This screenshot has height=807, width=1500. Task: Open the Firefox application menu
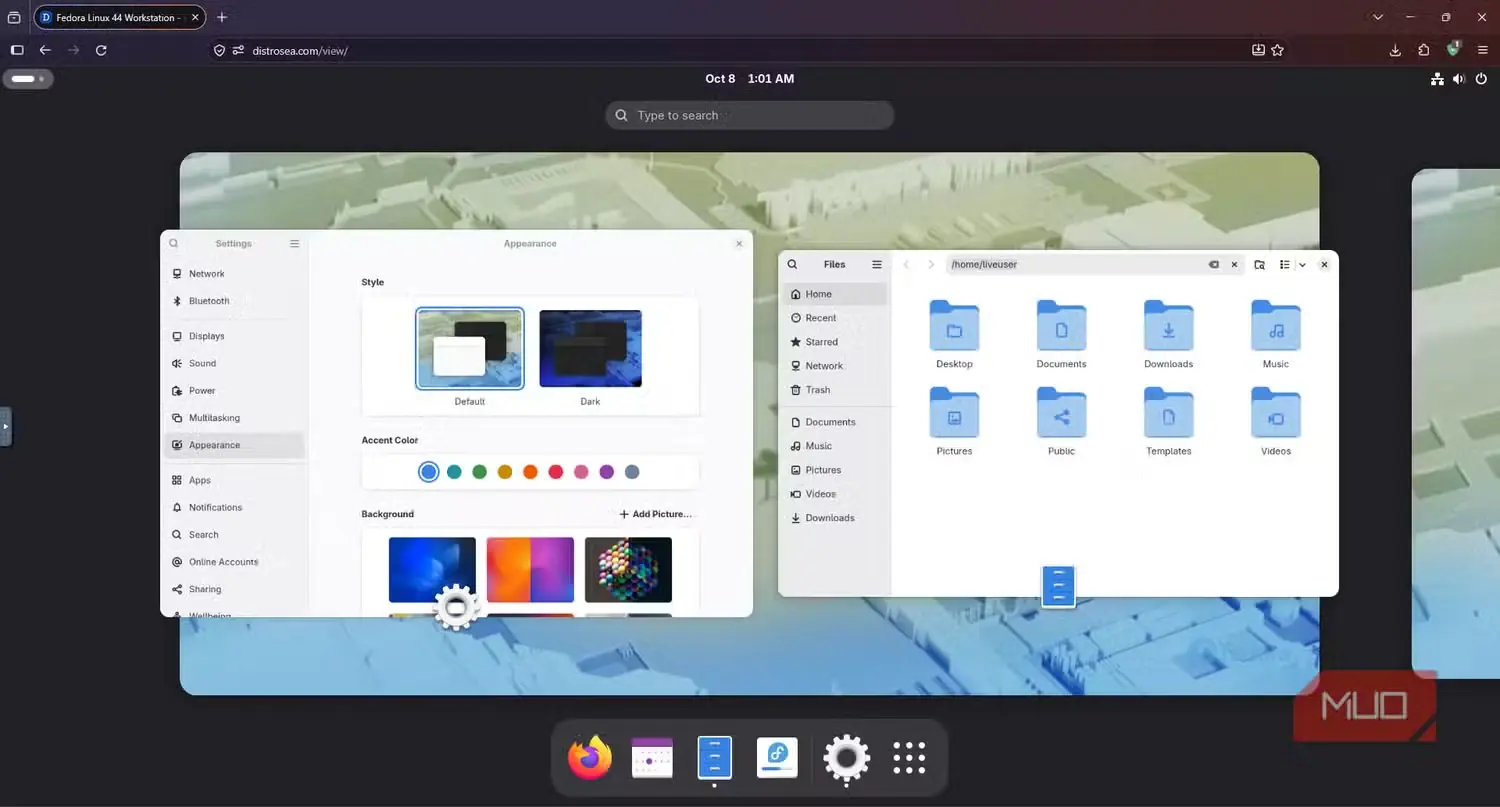click(x=1482, y=50)
